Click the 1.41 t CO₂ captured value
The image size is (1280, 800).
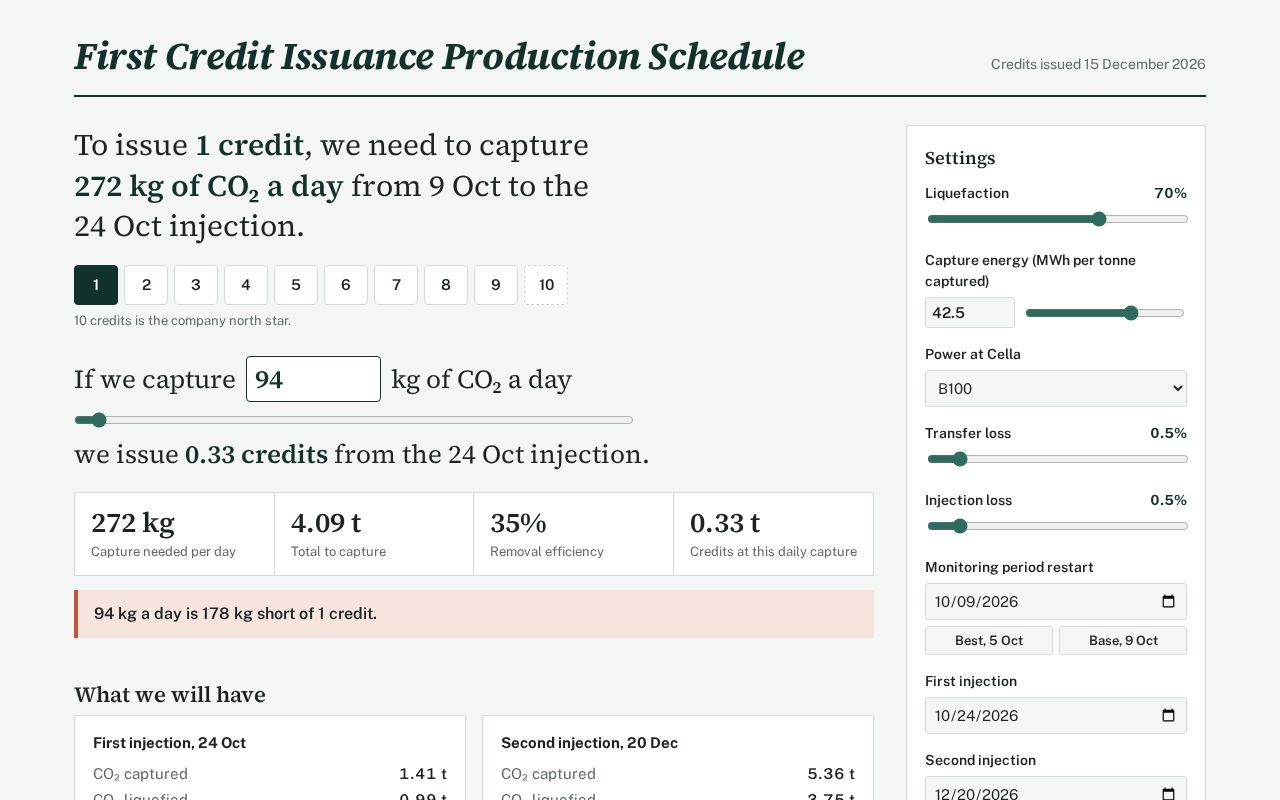click(x=423, y=774)
